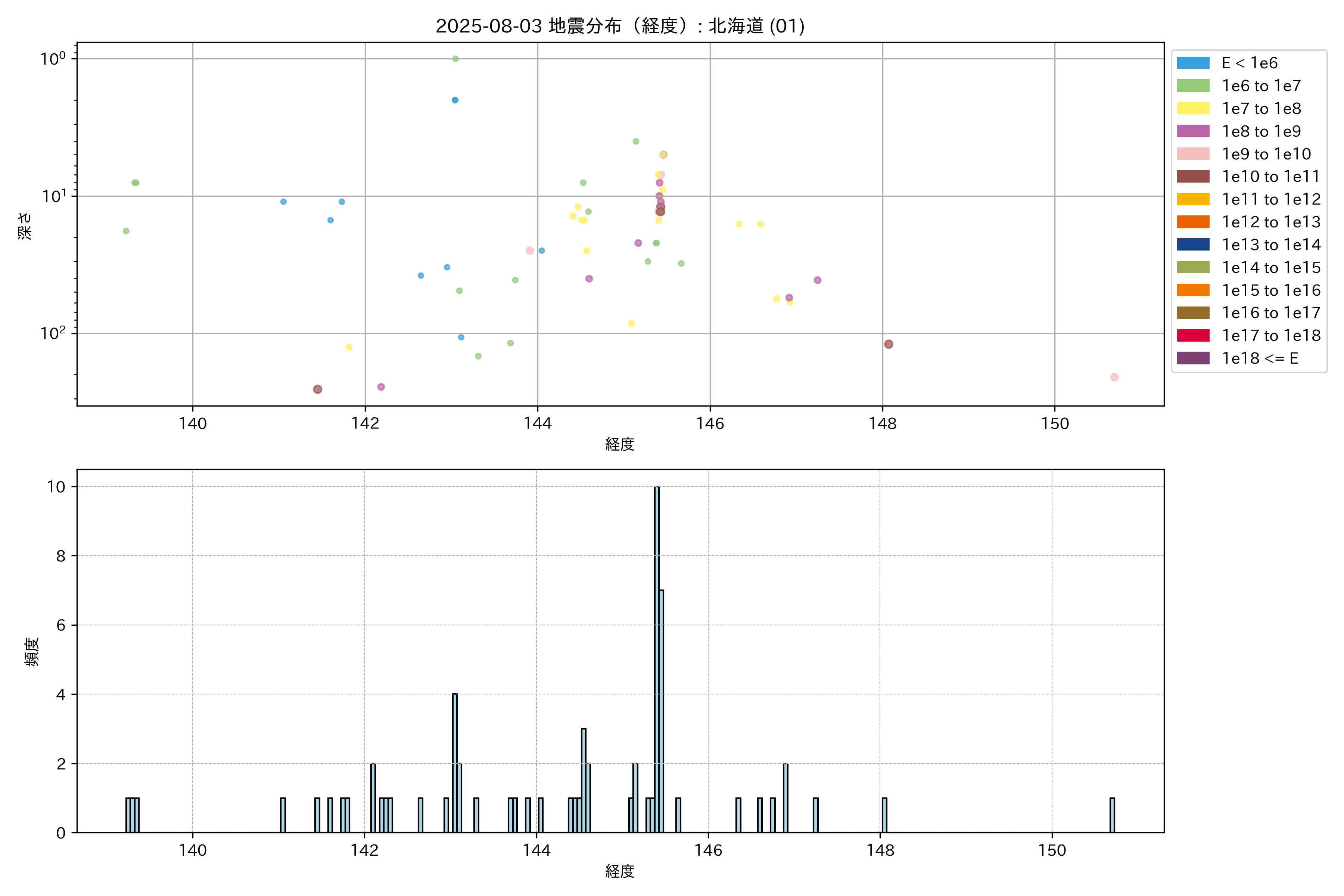Click the yellow '1e7 to 1e8' legend swatch
This screenshot has height=896, width=1344.
1192,109
